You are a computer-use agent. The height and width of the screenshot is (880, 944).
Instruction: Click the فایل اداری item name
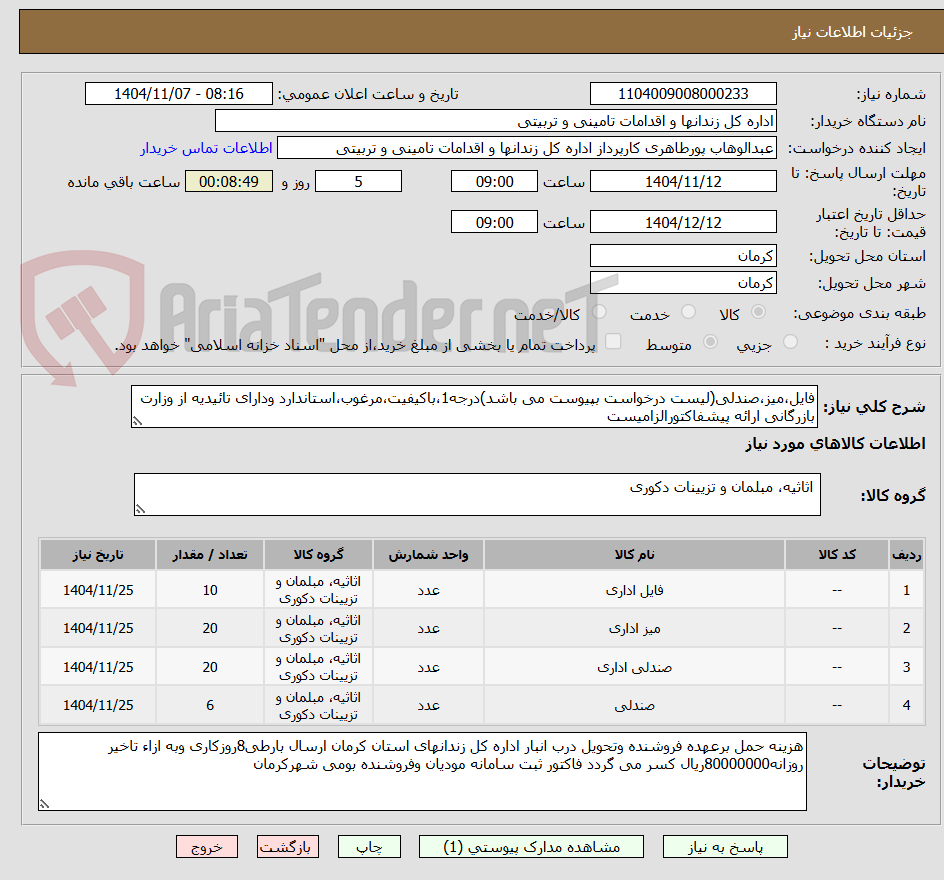634,590
